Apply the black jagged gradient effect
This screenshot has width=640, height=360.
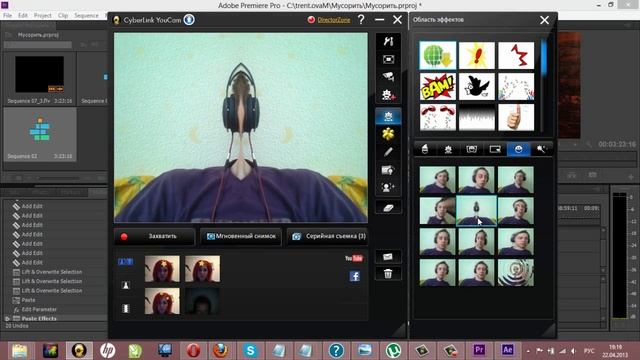click(x=477, y=117)
